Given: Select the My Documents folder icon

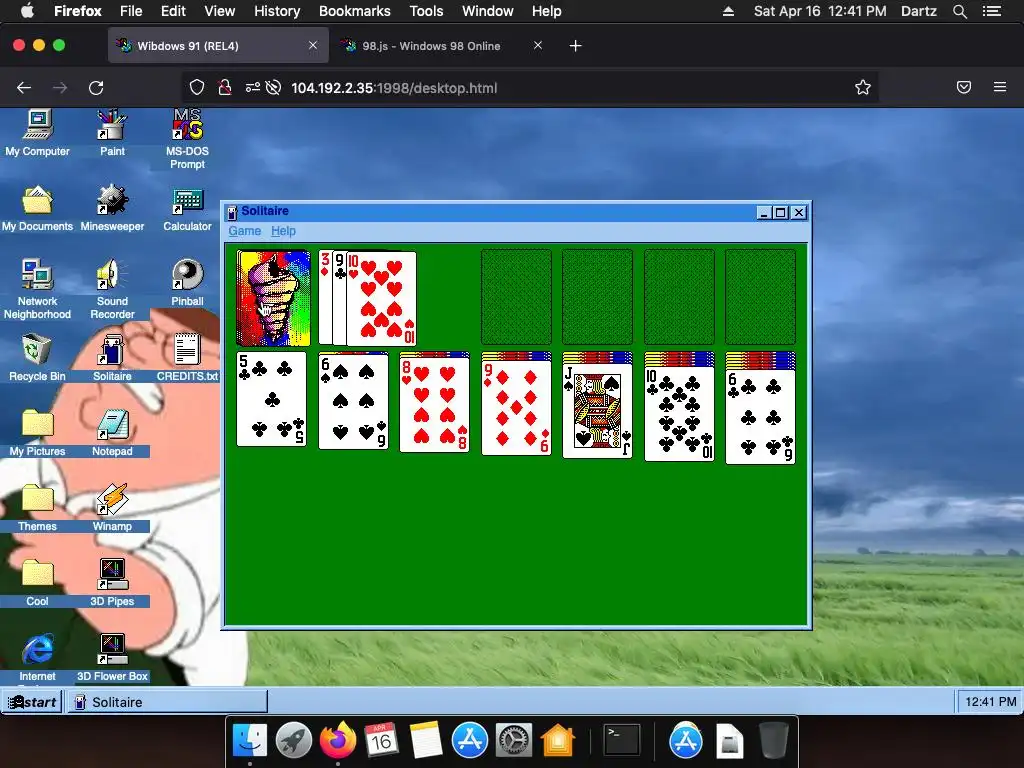Looking at the screenshot, I should [x=37, y=208].
